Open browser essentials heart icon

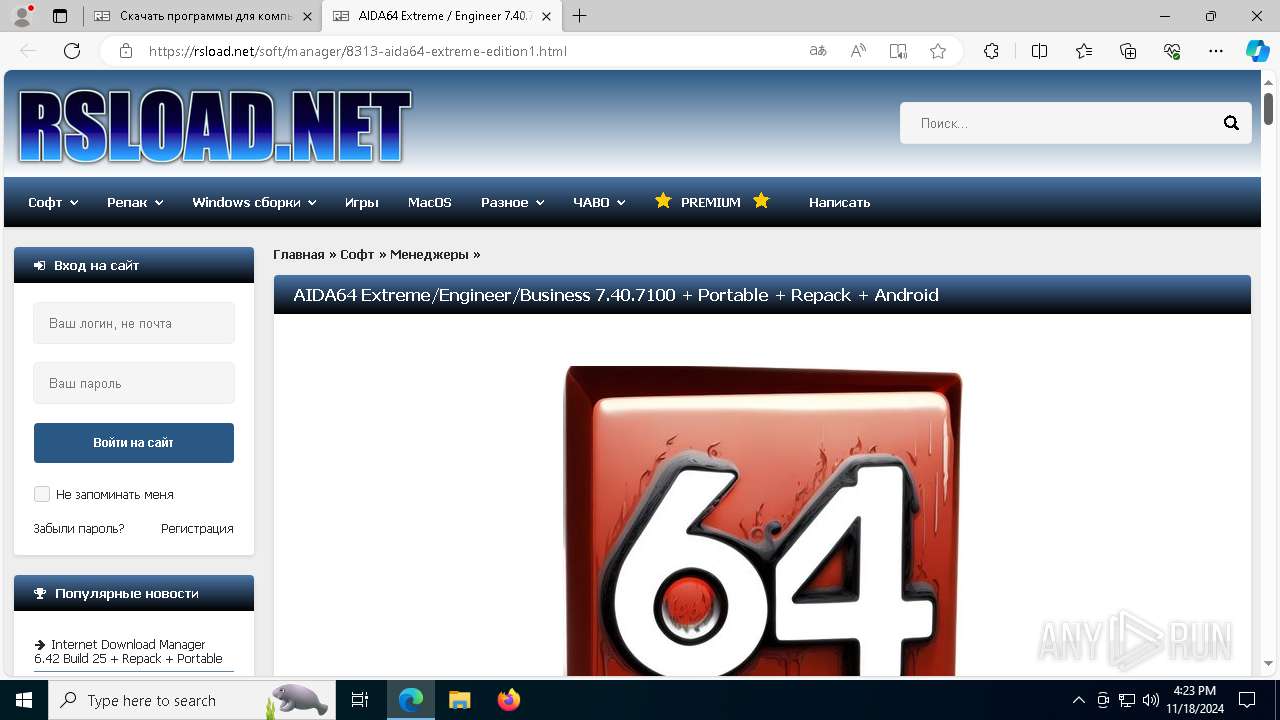pos(1172,51)
